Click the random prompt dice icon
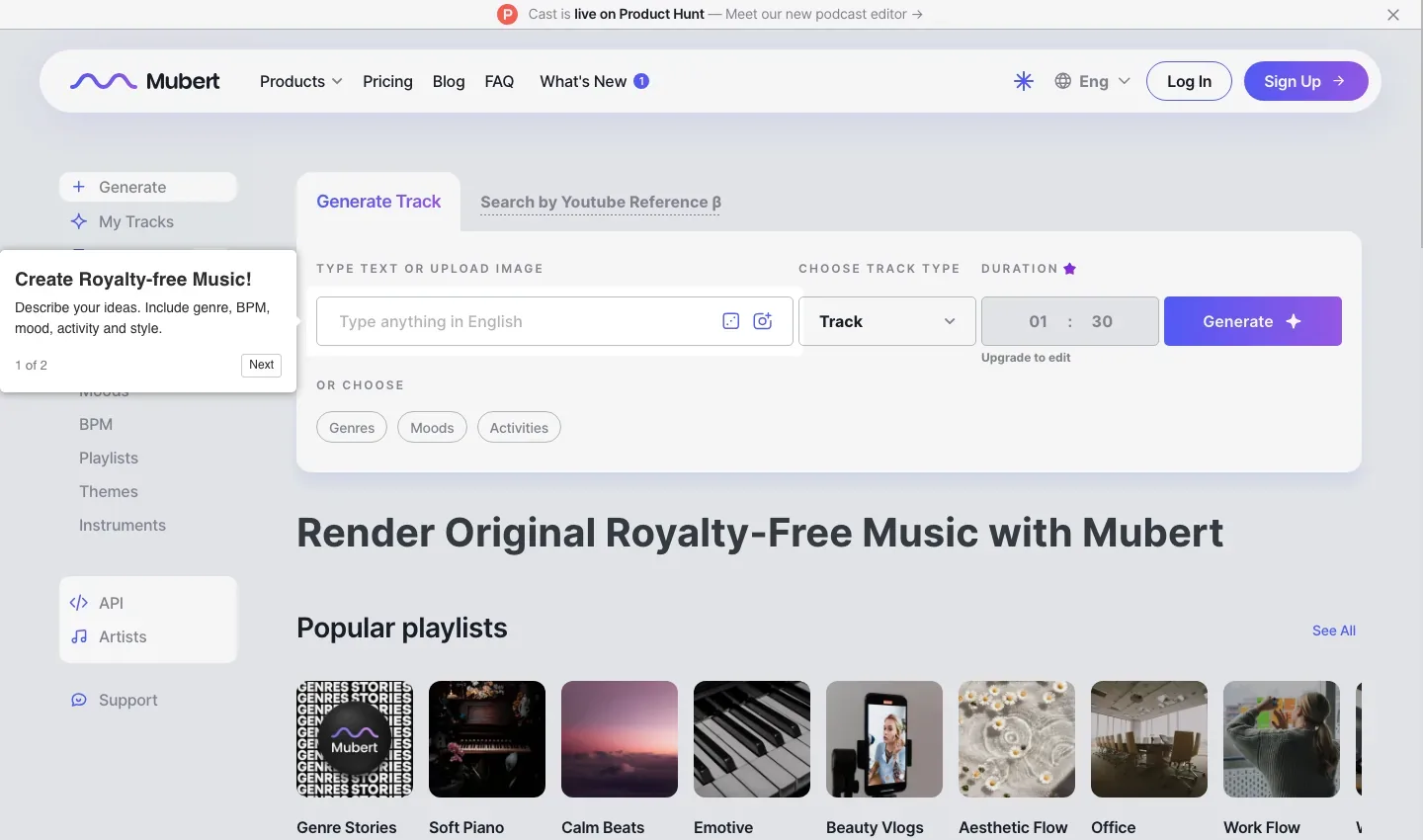This screenshot has width=1423, height=840. click(731, 321)
